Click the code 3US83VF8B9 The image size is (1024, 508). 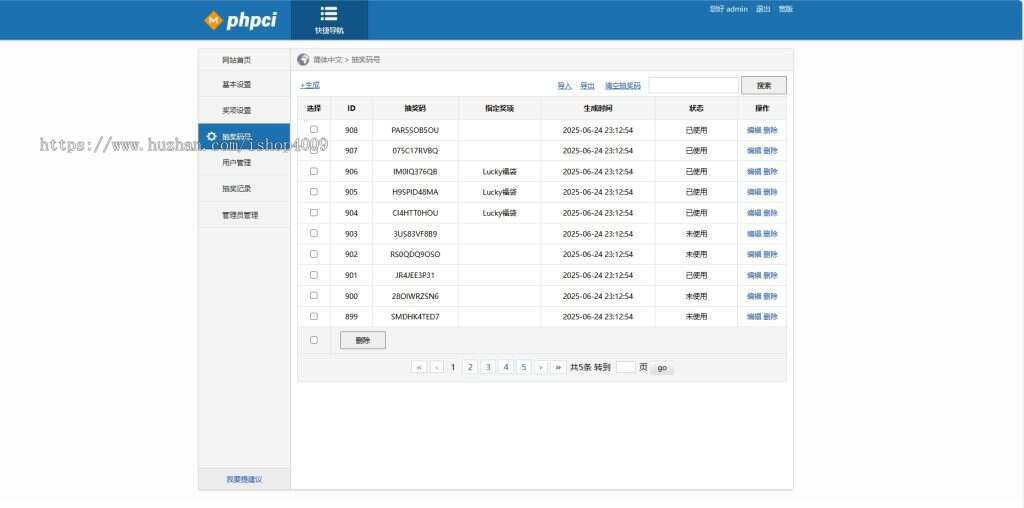click(x=415, y=234)
